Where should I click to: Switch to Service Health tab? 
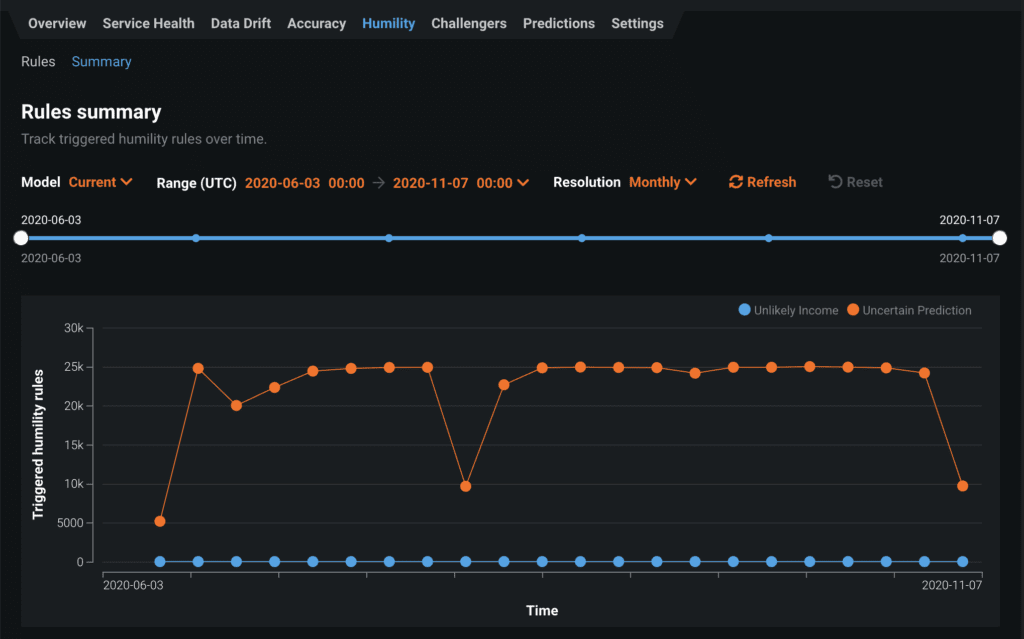tap(148, 24)
